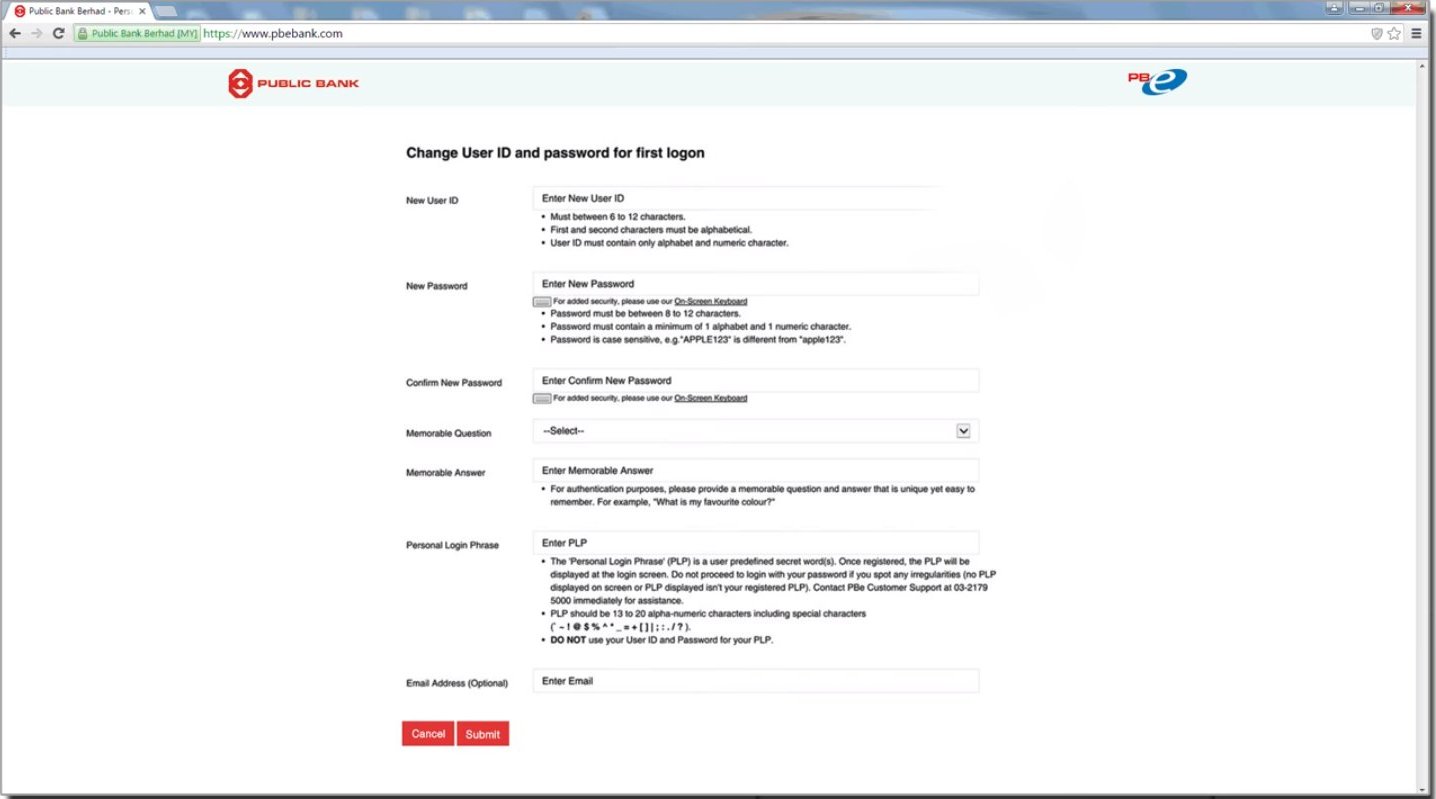Click 'DO NOT use your User ID and Password' text
Image resolution: width=1436 pixels, height=799 pixels.
(x=662, y=640)
